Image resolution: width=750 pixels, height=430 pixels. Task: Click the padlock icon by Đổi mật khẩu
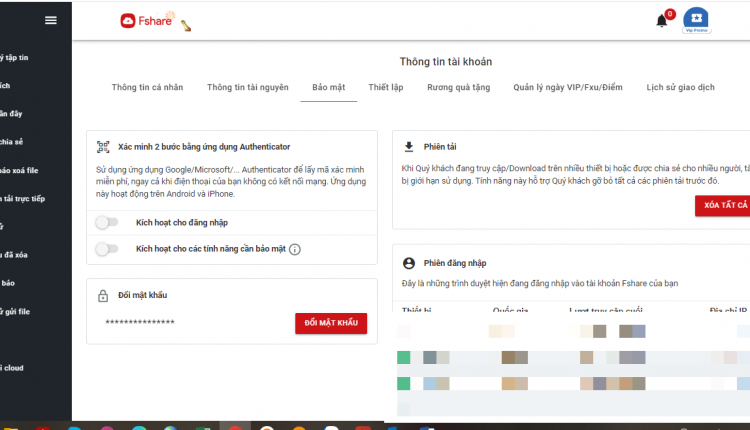coord(103,296)
